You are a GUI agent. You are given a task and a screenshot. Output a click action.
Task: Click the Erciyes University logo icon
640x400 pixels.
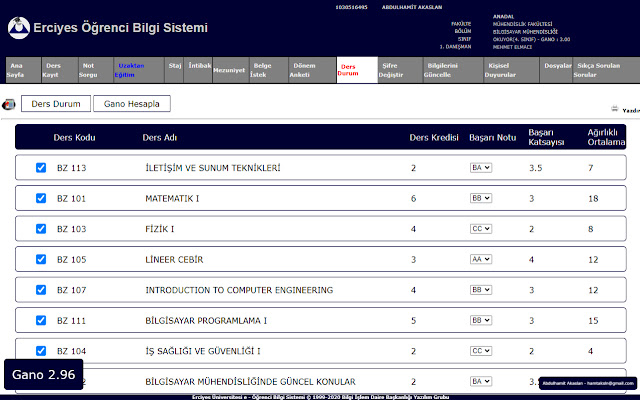17,27
